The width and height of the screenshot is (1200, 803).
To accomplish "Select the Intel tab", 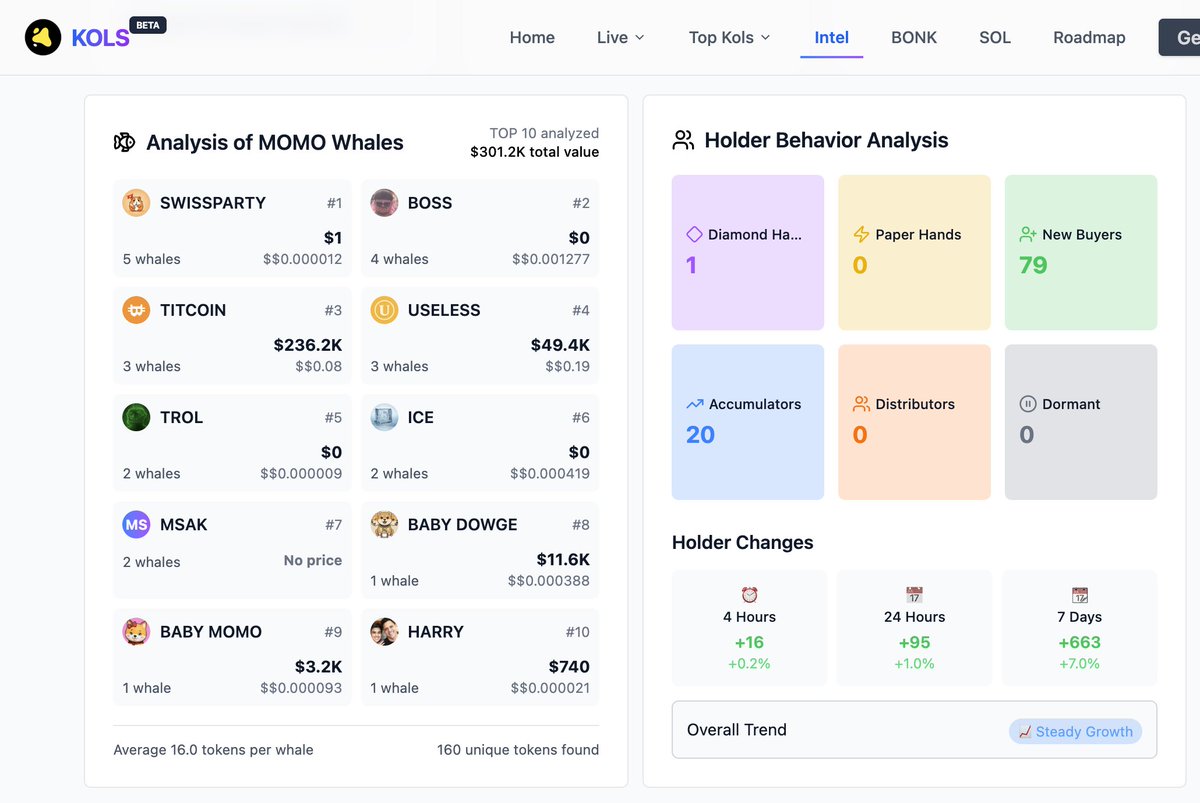I will pyautogui.click(x=831, y=37).
